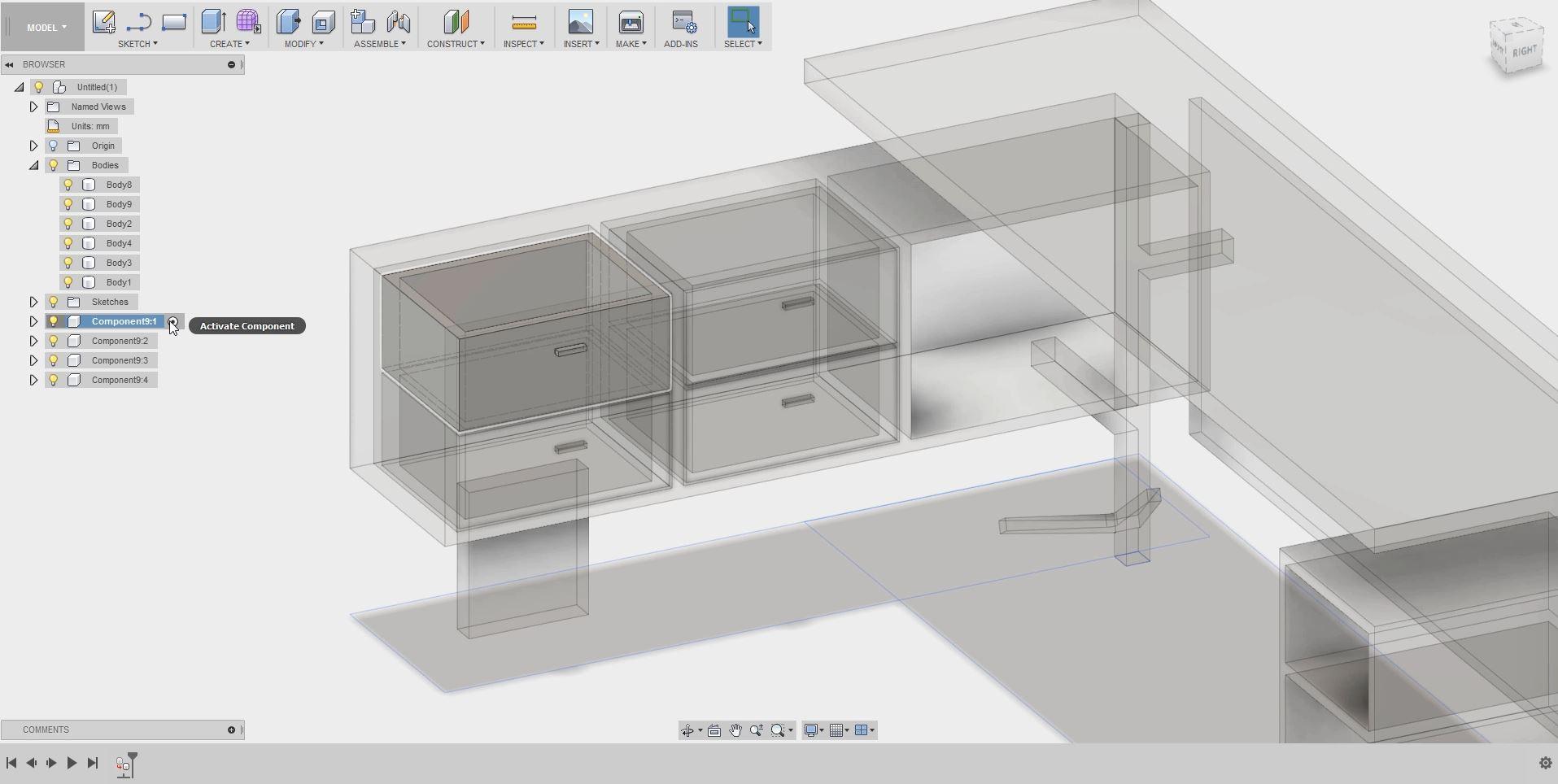Select the Create Sketch tool
Screen dimensions: 1558x784
103,22
